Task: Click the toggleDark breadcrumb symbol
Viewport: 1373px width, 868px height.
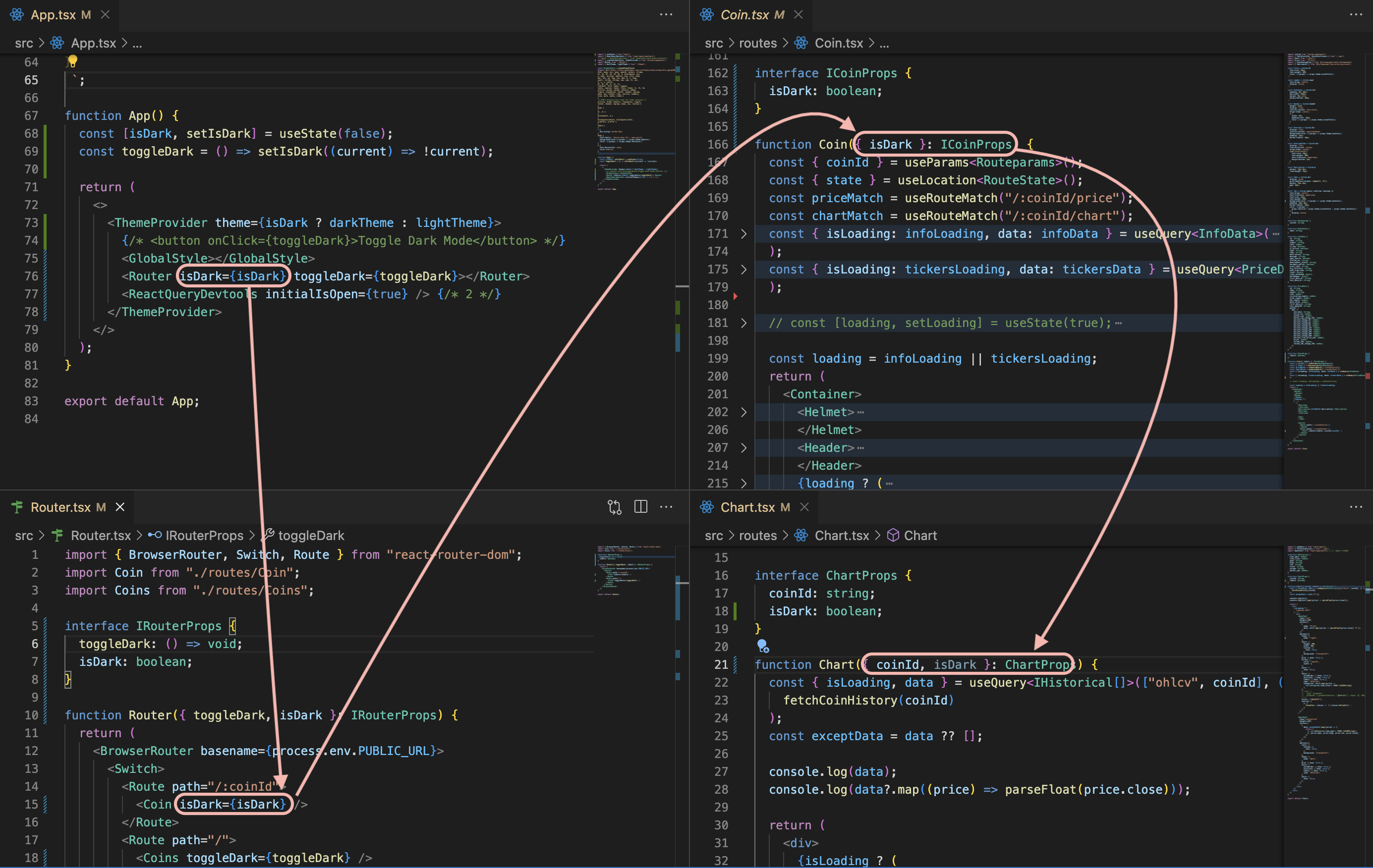Action: [311, 535]
